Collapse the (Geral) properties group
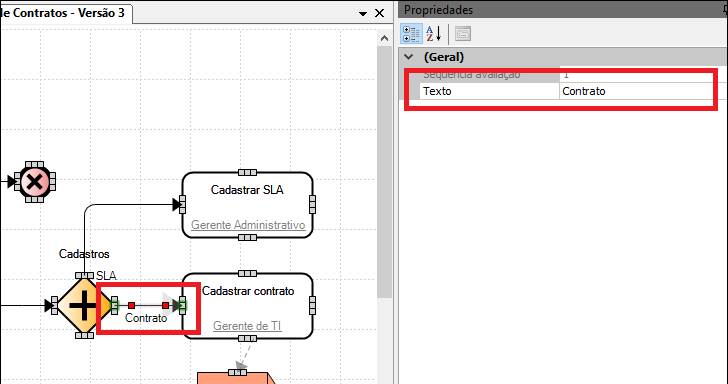 coord(409,57)
